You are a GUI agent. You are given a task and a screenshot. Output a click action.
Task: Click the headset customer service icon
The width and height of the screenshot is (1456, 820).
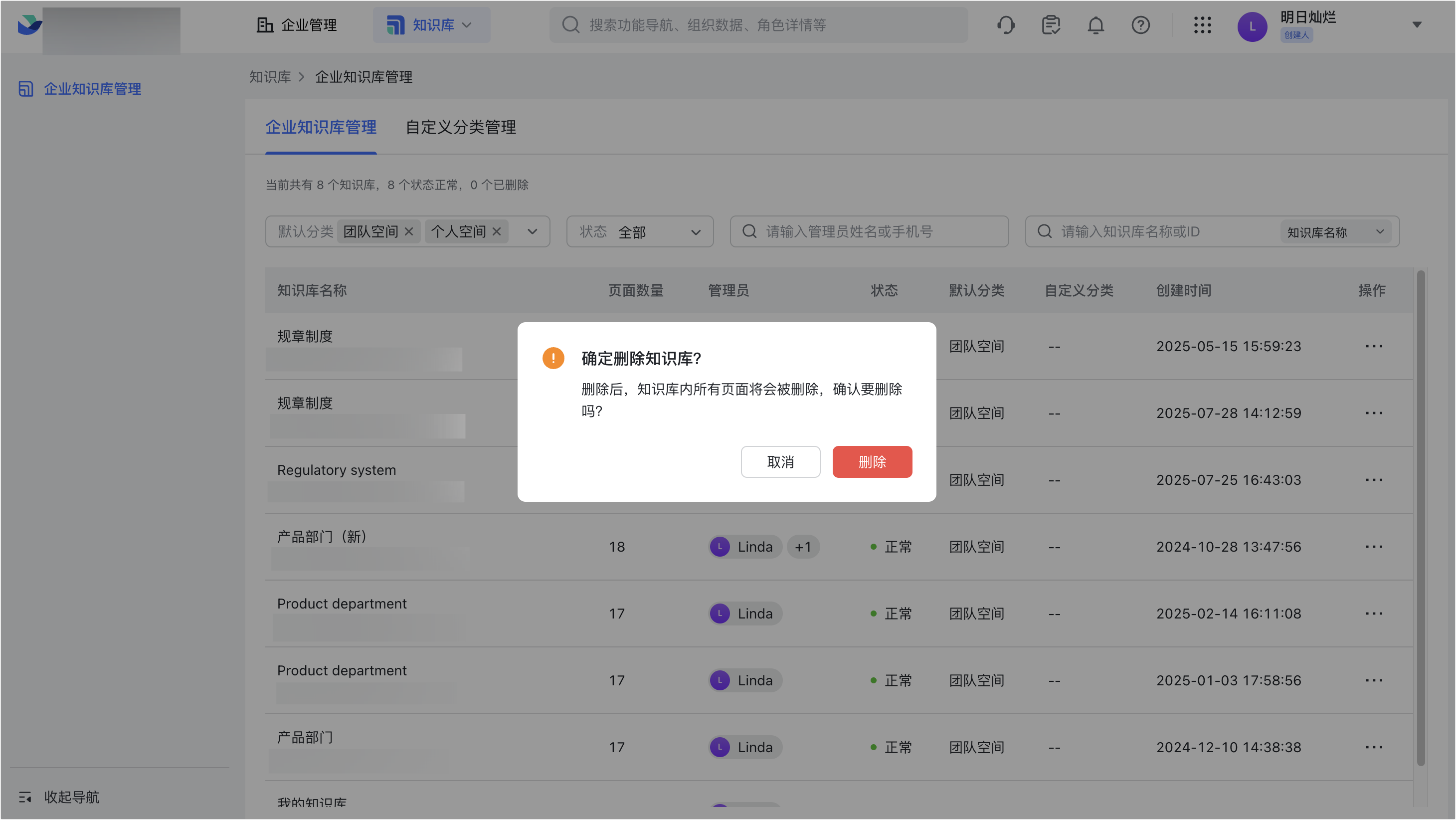1006,25
